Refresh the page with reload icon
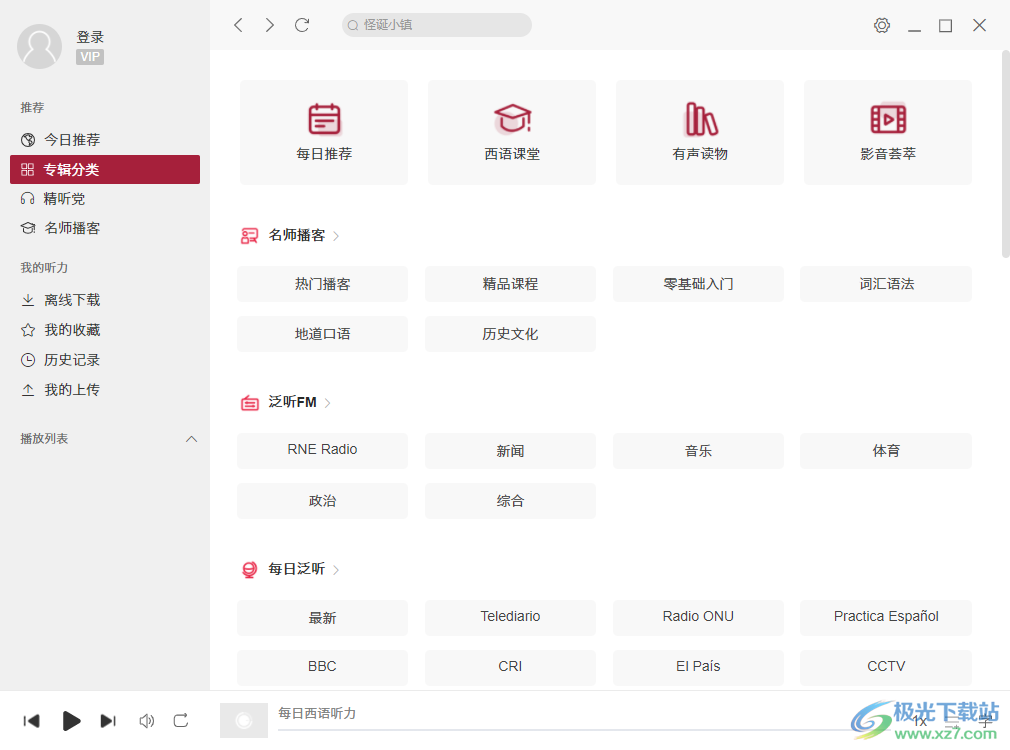Image resolution: width=1010 pixels, height=750 pixels. (302, 25)
